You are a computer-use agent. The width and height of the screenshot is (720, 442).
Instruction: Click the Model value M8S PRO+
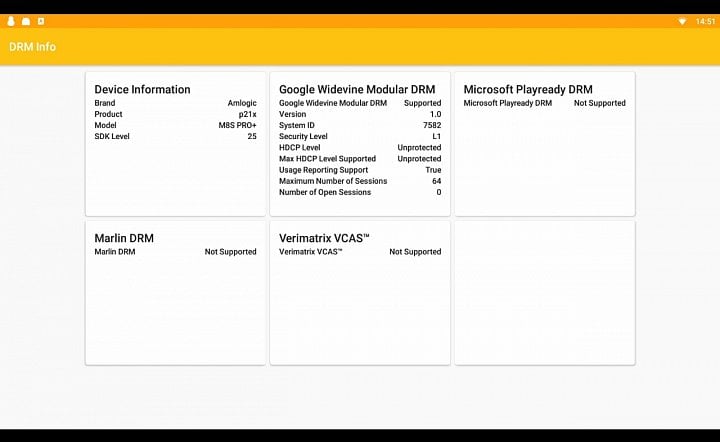[x=237, y=125]
